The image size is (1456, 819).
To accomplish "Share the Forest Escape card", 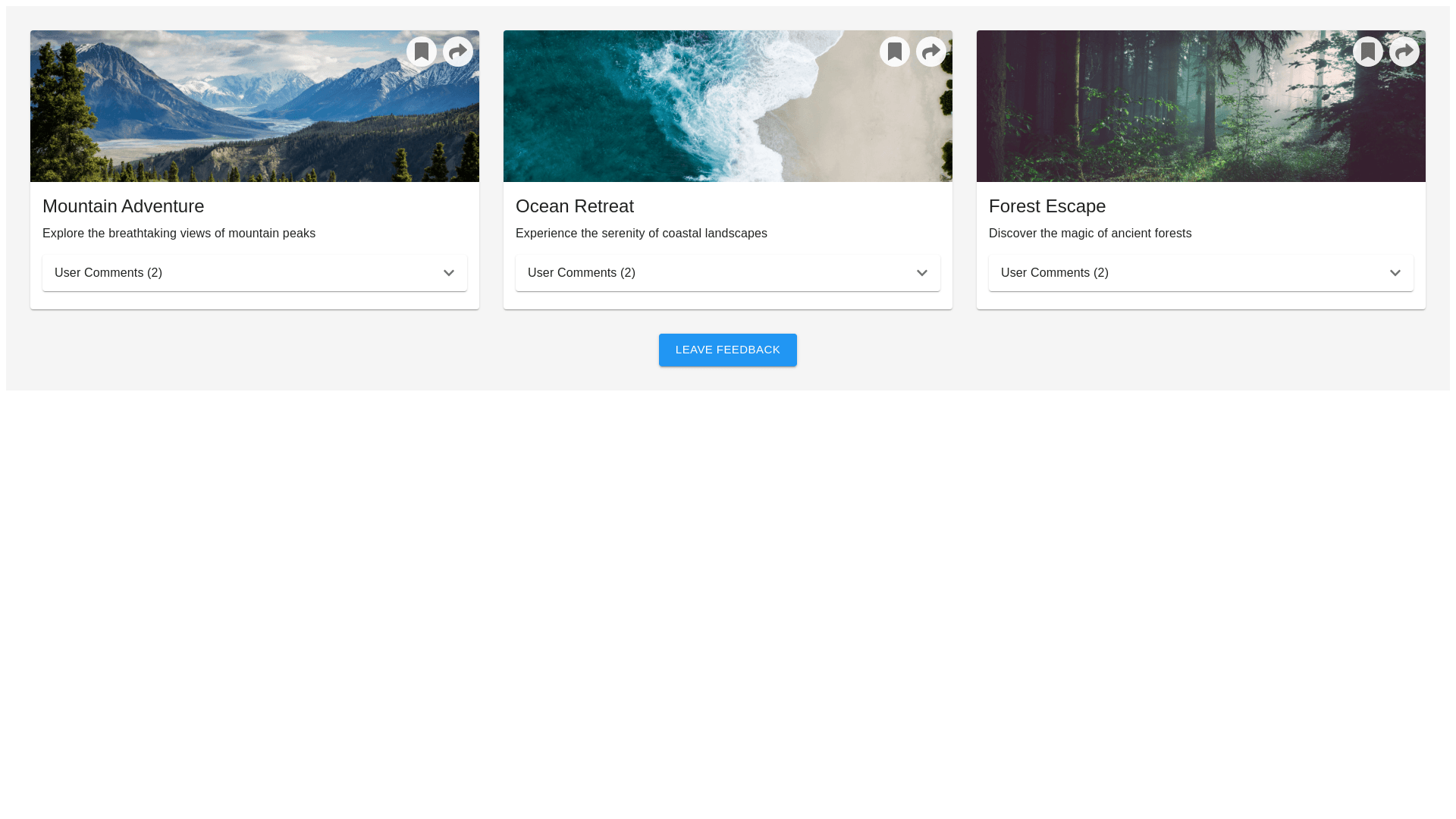I will click(x=1404, y=52).
